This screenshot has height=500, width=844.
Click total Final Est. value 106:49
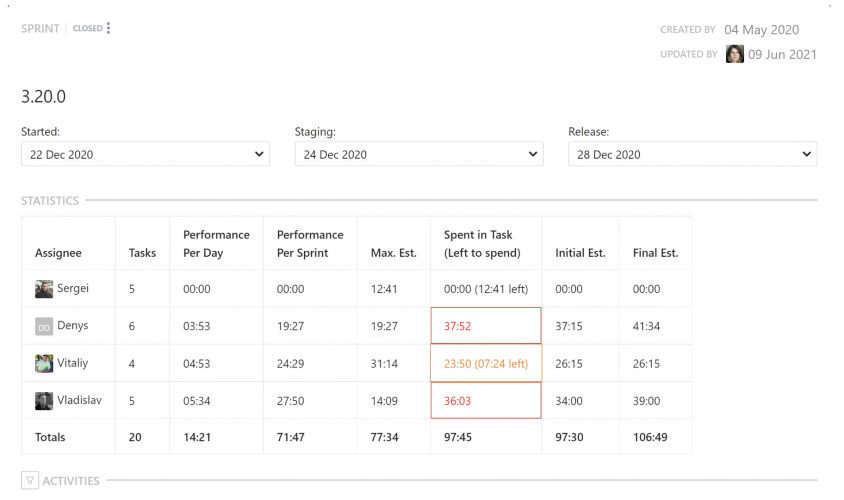pyautogui.click(x=650, y=437)
